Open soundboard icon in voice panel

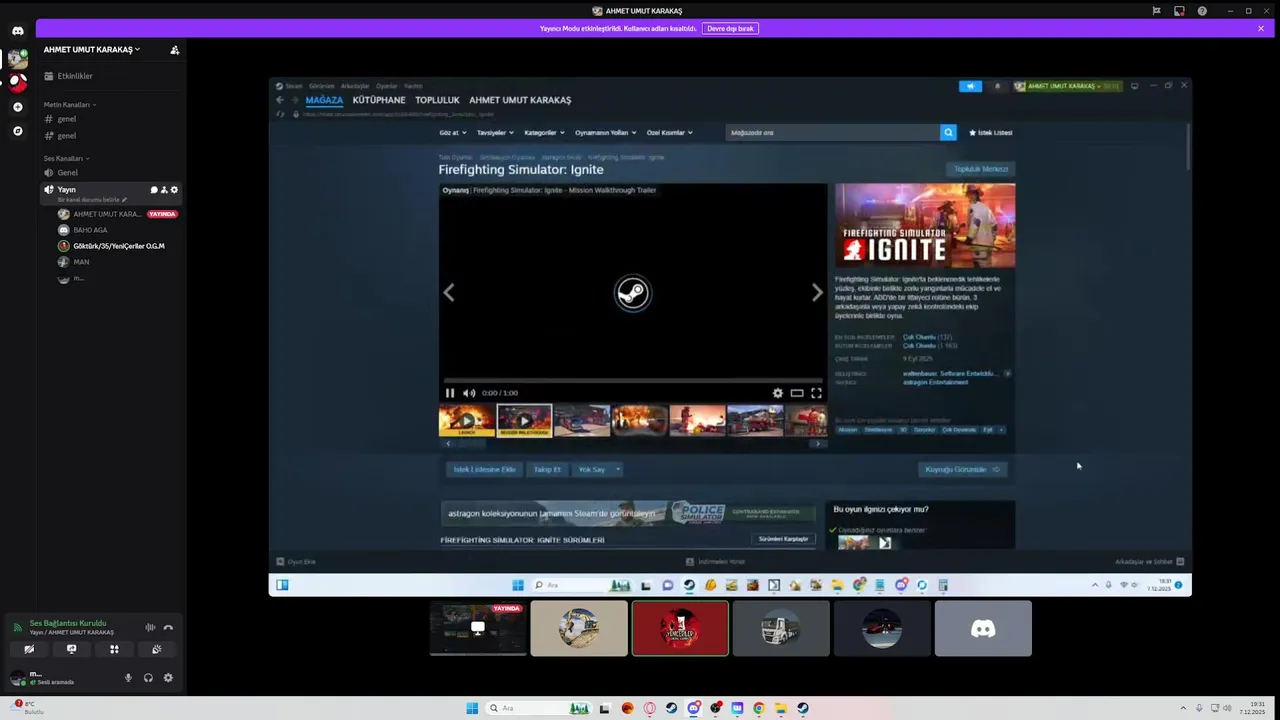pyautogui.click(x=157, y=649)
